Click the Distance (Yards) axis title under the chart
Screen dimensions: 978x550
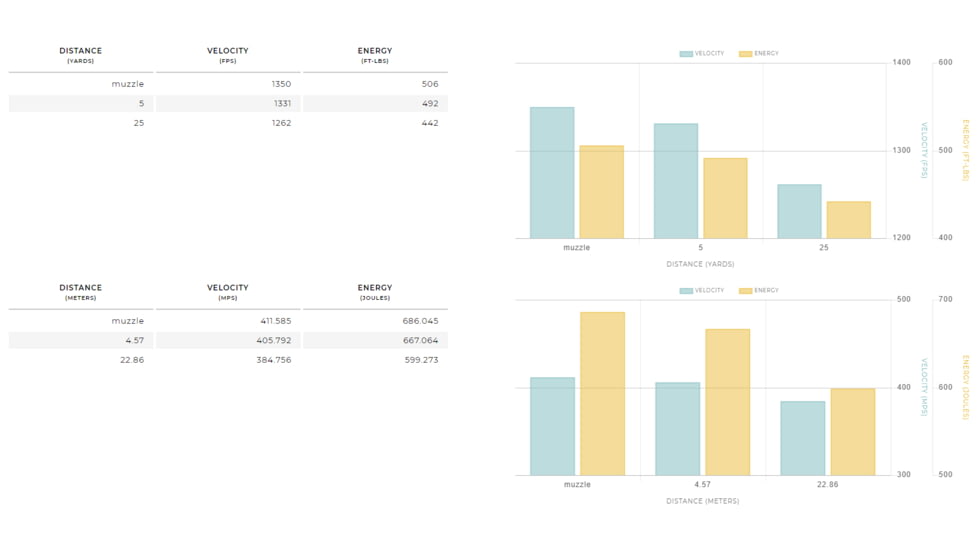tap(700, 264)
